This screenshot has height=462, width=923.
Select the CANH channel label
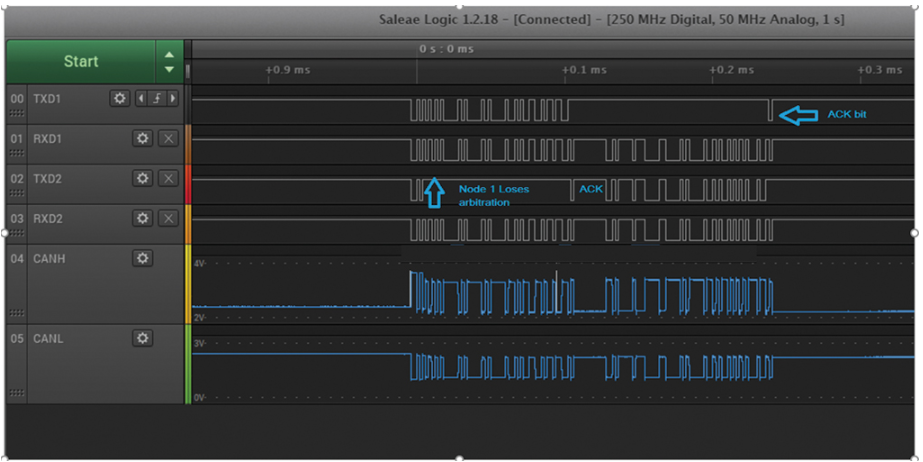49,259
